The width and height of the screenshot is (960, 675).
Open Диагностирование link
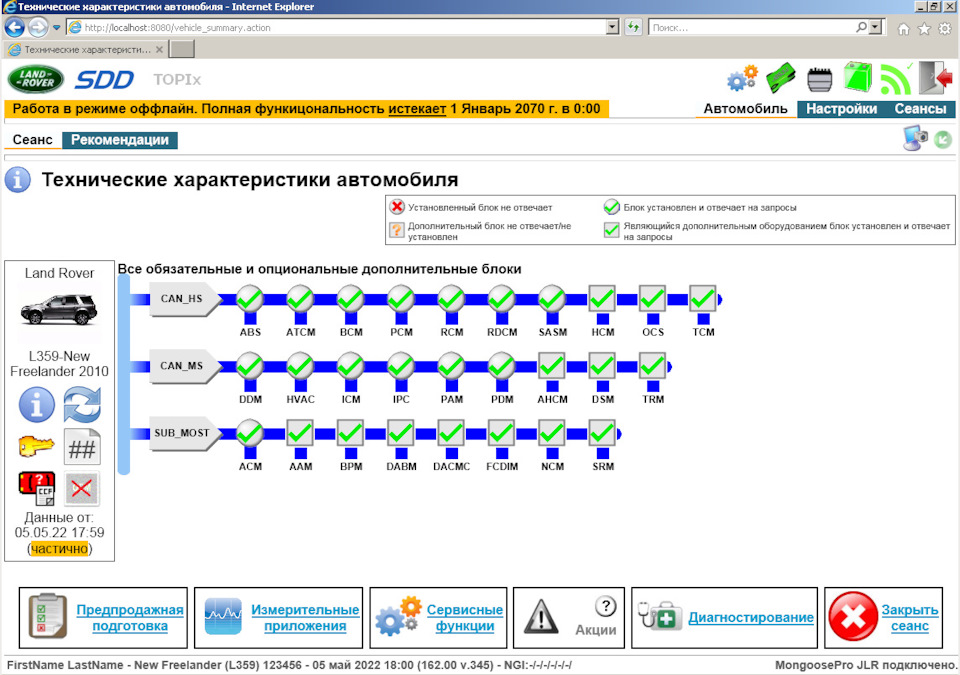(x=751, y=617)
